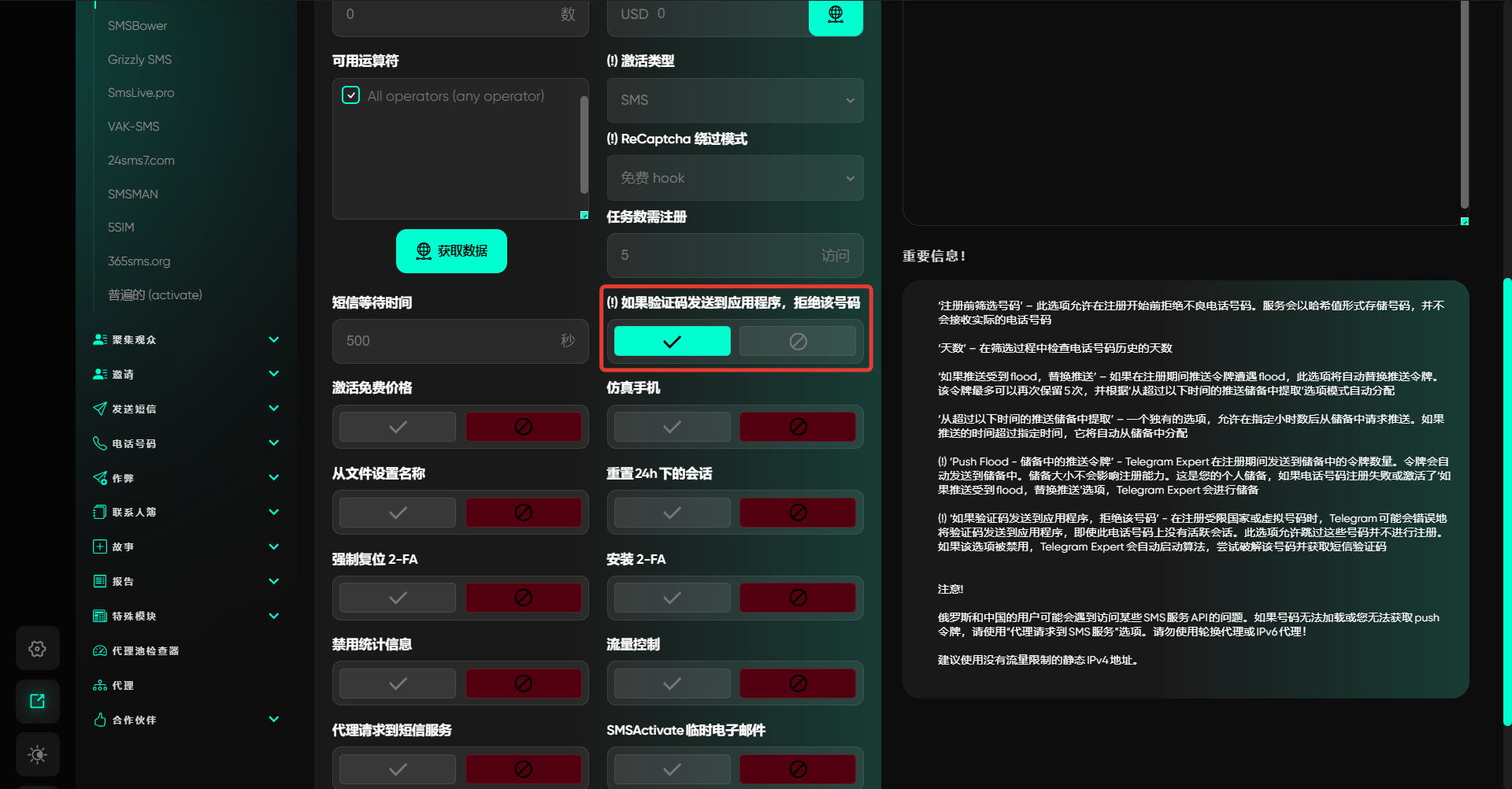Click the settings gear icon in left rail
This screenshot has height=789, width=1512.
[x=37, y=649]
